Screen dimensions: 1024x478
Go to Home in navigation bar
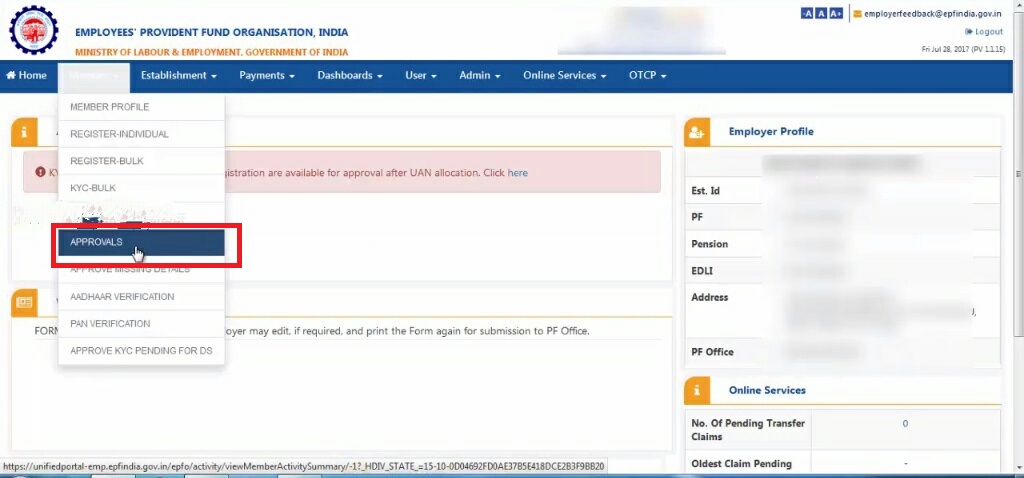pos(26,76)
